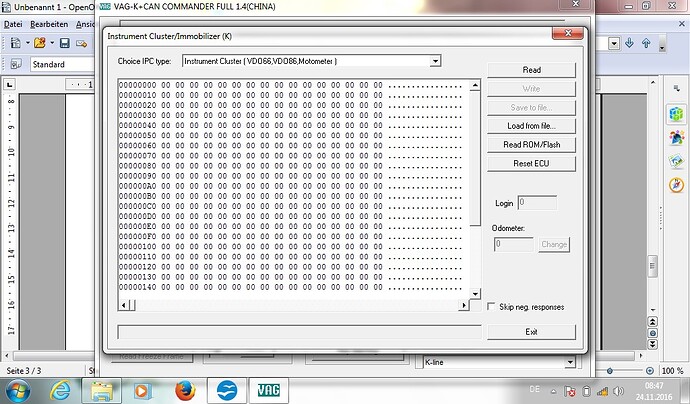This screenshot has width=690, height=404.
Task: Open the dropdown arrow beside New document icon
Action: coord(28,43)
